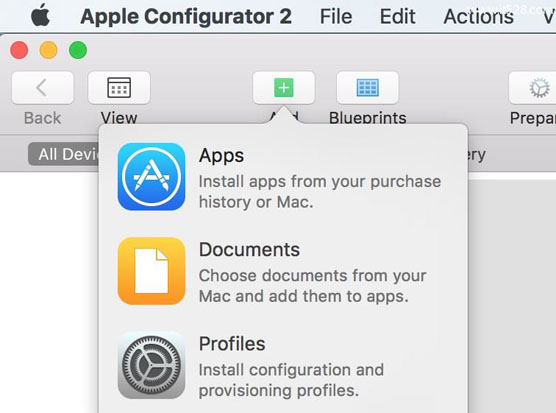Open the Edit menu
The image size is (556, 413).
(397, 16)
